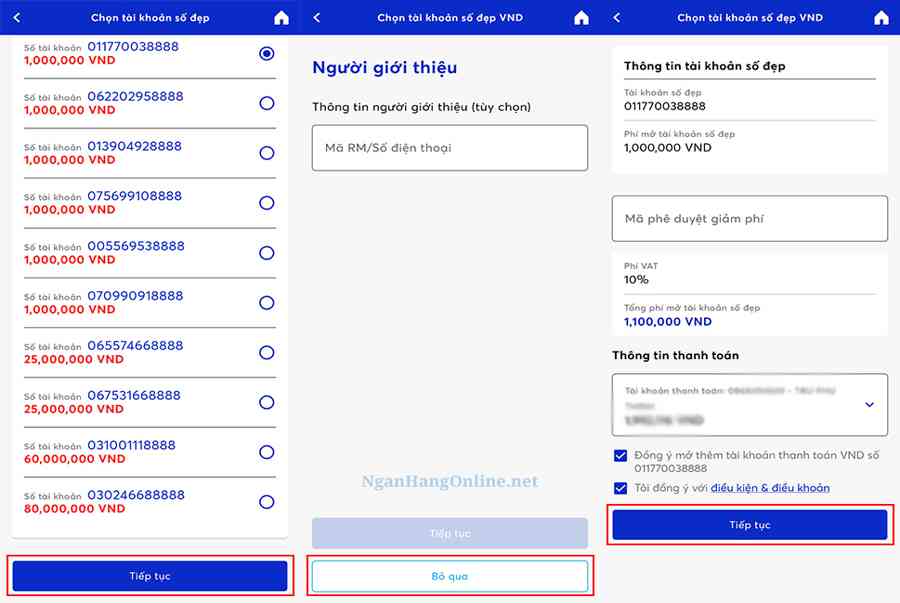Viewport: 900px width, 603px height.
Task: Choose account 062202958888 radio option
Action: (x=266, y=103)
